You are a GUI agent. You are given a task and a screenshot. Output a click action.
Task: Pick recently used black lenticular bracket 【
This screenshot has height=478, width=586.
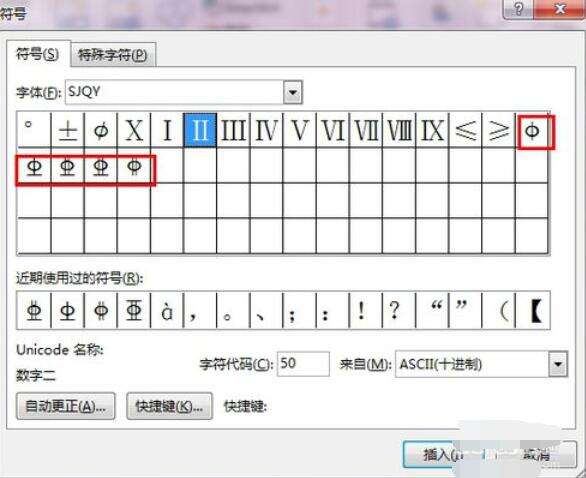(532, 311)
